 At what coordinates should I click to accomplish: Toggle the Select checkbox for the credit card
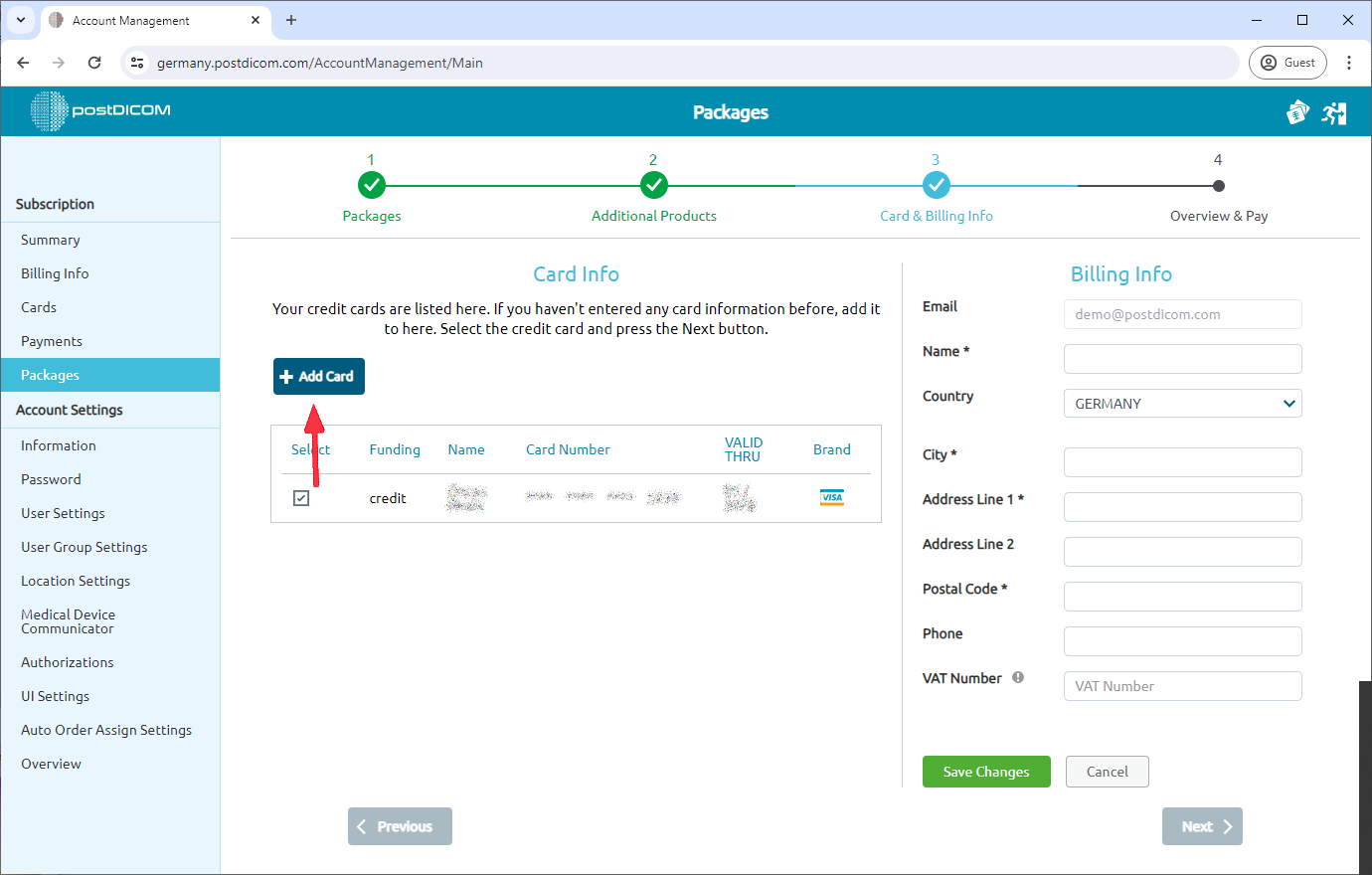click(x=301, y=497)
